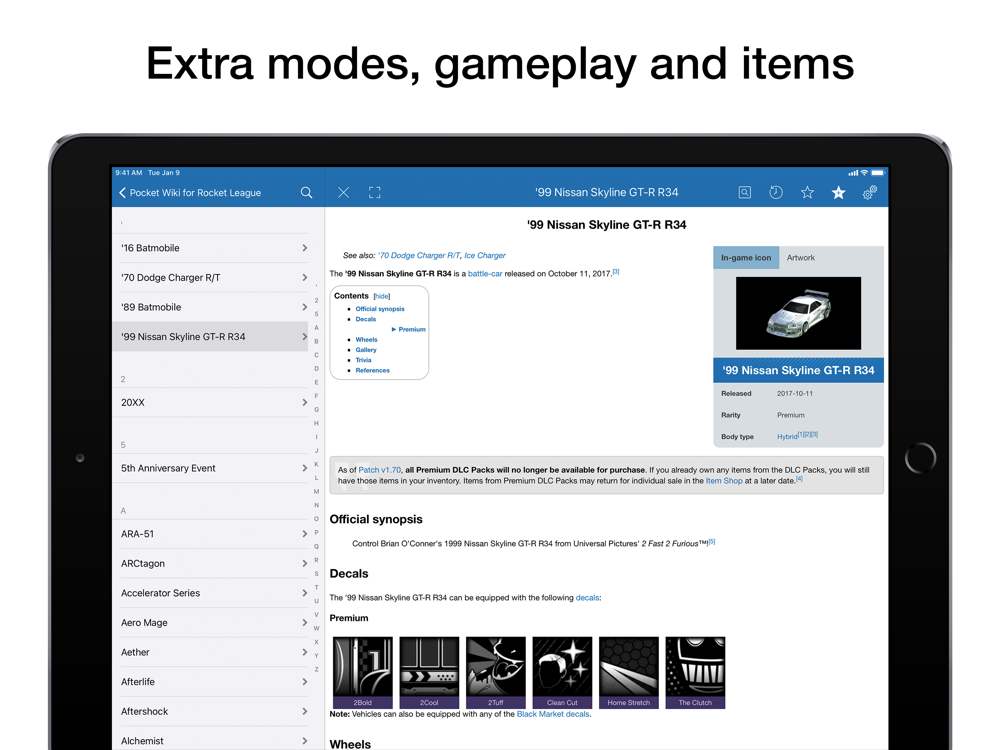
Task: Open the Clean Cut decal thumbnail
Action: tap(562, 672)
